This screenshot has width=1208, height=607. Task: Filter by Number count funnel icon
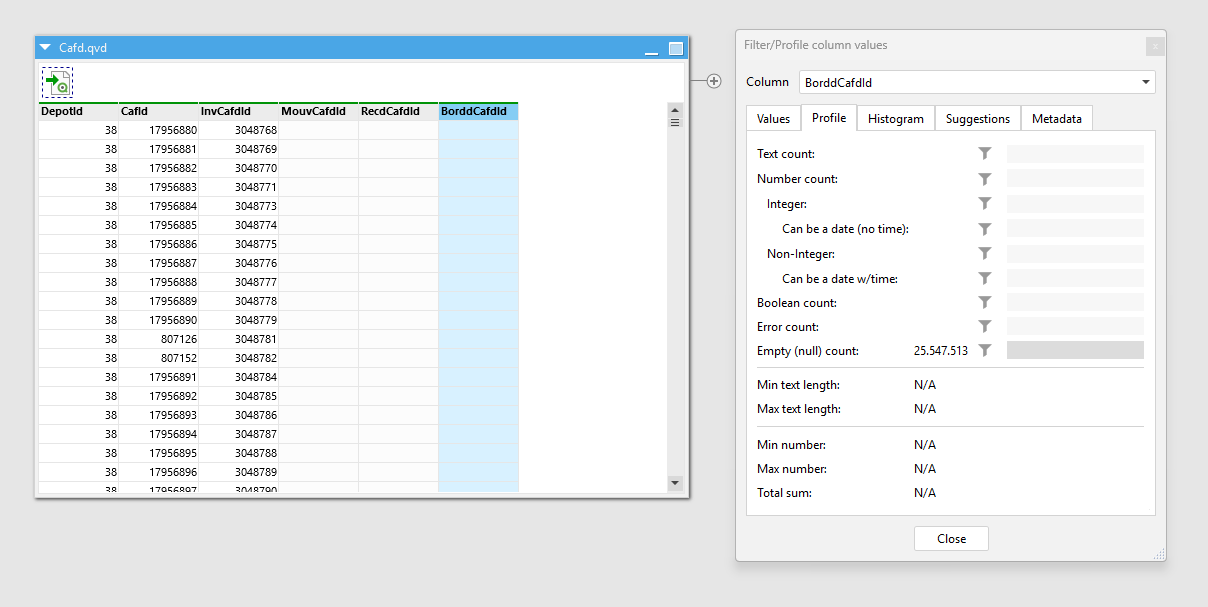pos(985,179)
